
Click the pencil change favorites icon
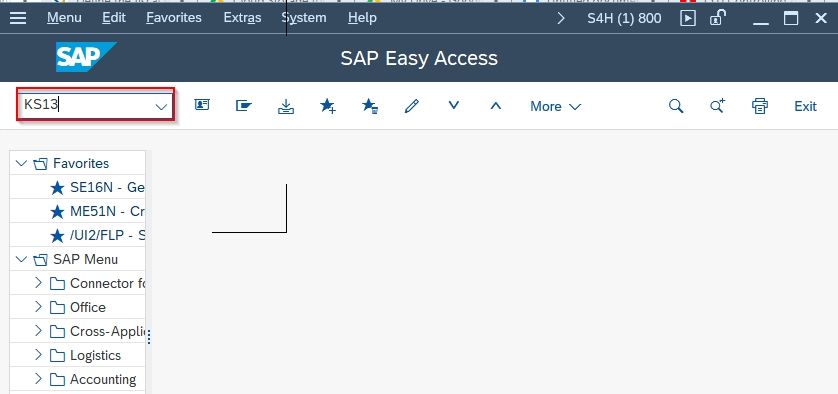coord(412,105)
